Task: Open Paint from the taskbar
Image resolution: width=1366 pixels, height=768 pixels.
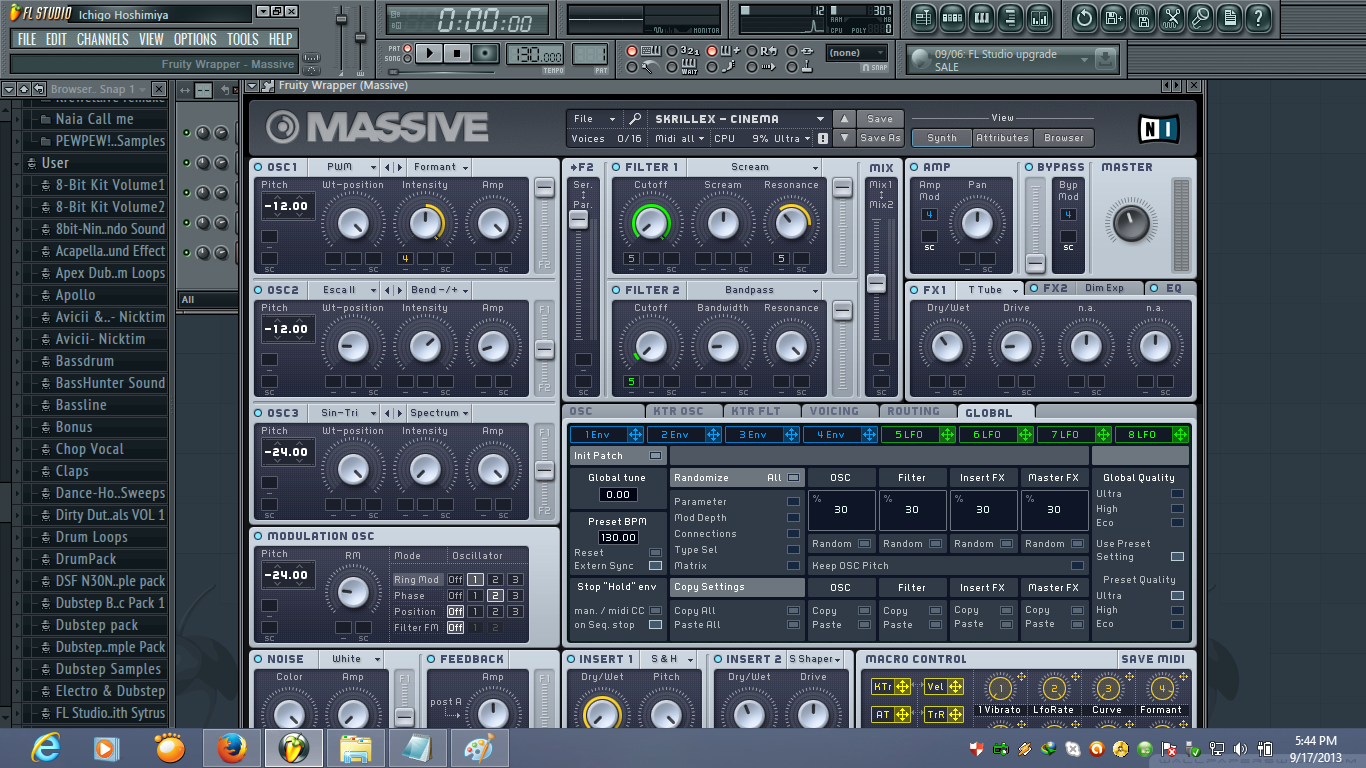Action: [479, 747]
